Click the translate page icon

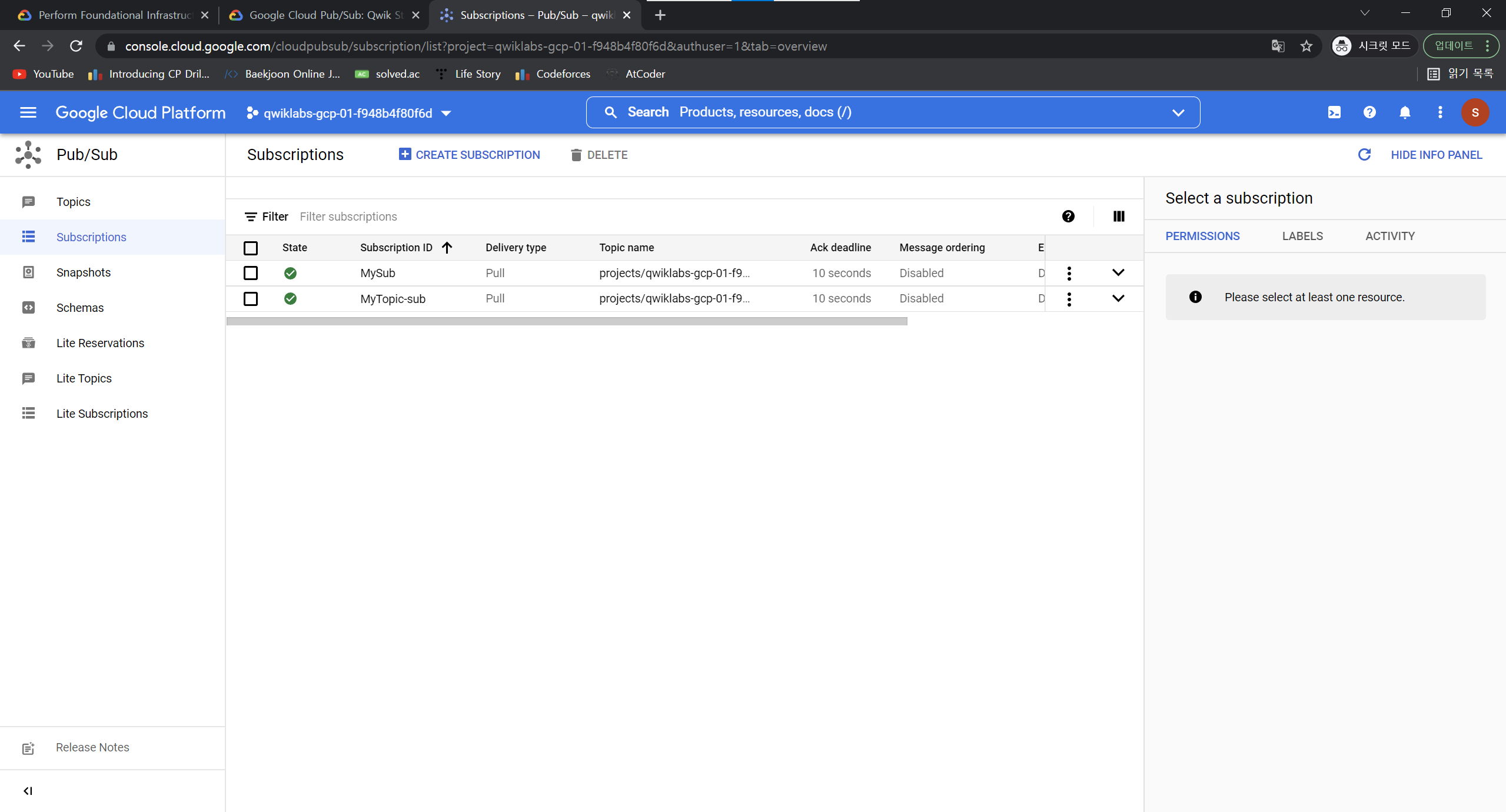point(1278,46)
